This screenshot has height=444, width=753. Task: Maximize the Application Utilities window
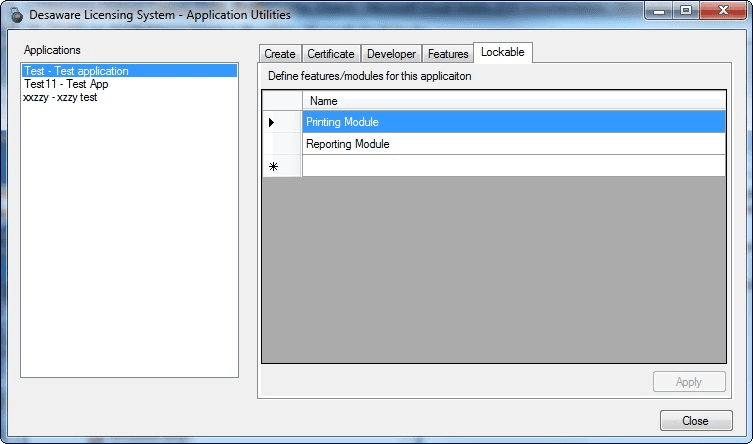(686, 11)
